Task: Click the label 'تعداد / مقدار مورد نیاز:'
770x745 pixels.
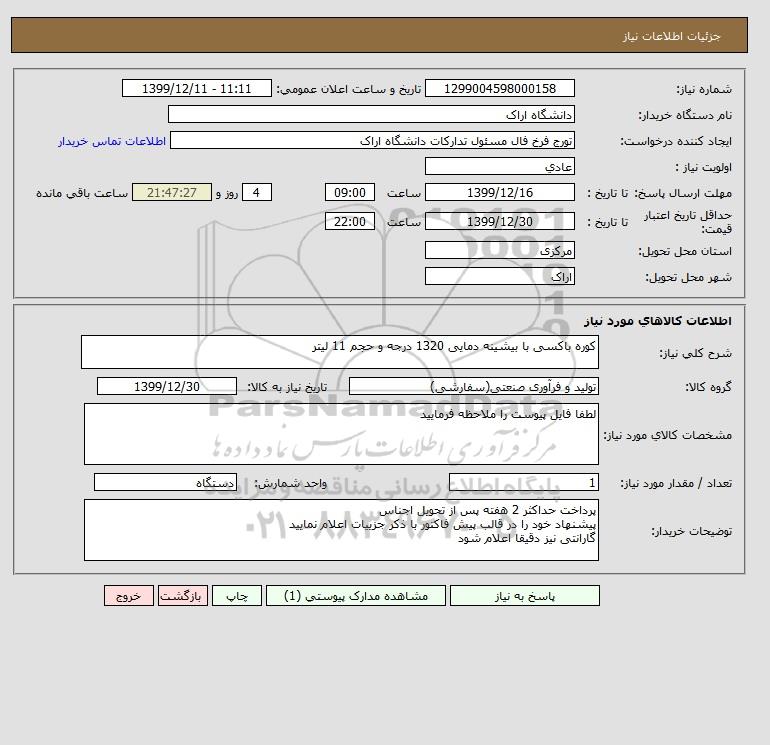Action: [x=676, y=483]
